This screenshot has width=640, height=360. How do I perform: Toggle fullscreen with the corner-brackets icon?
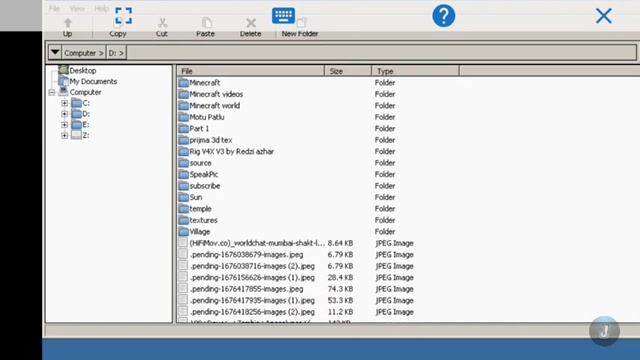pyautogui.click(x=123, y=16)
